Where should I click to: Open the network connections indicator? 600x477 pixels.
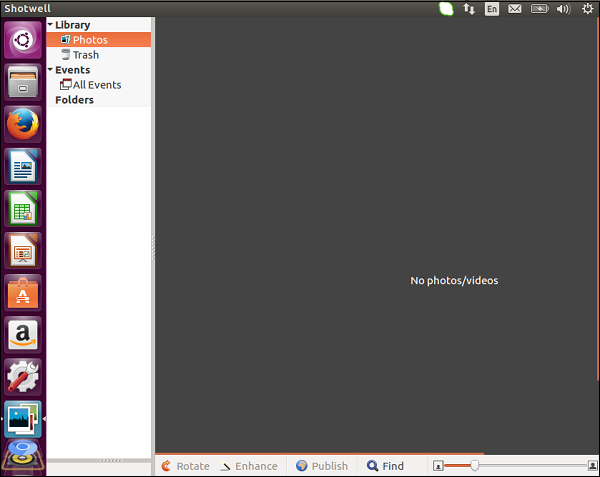point(469,8)
